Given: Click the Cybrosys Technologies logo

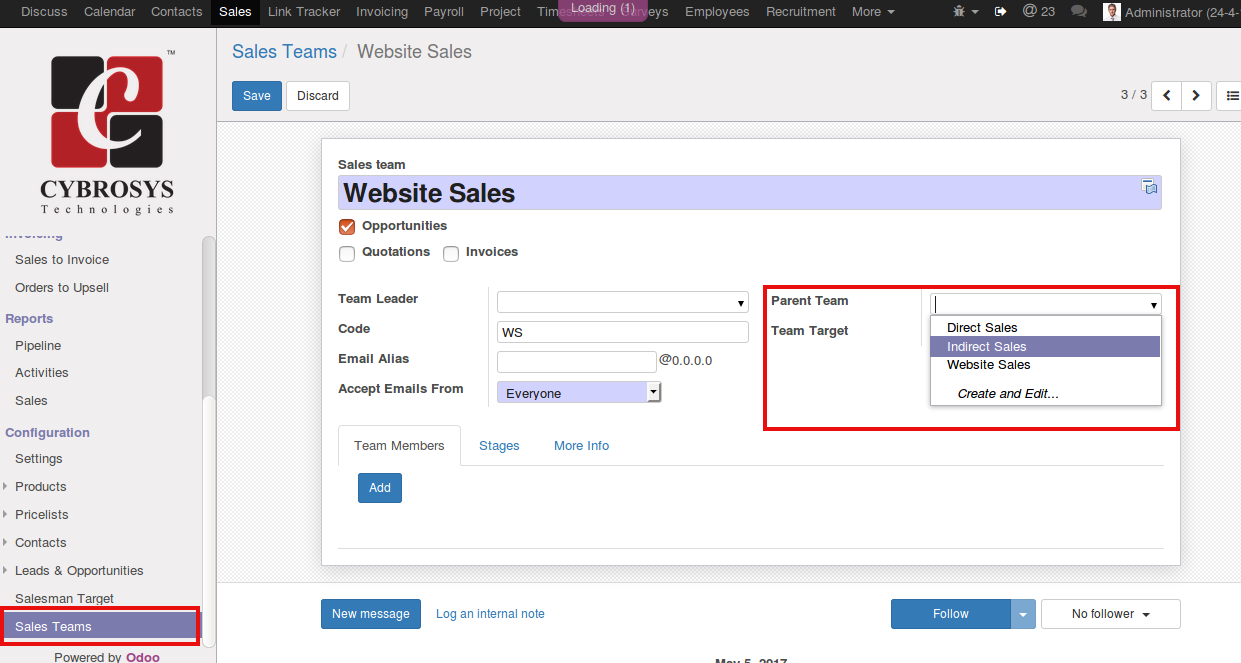Looking at the screenshot, I should [107, 131].
